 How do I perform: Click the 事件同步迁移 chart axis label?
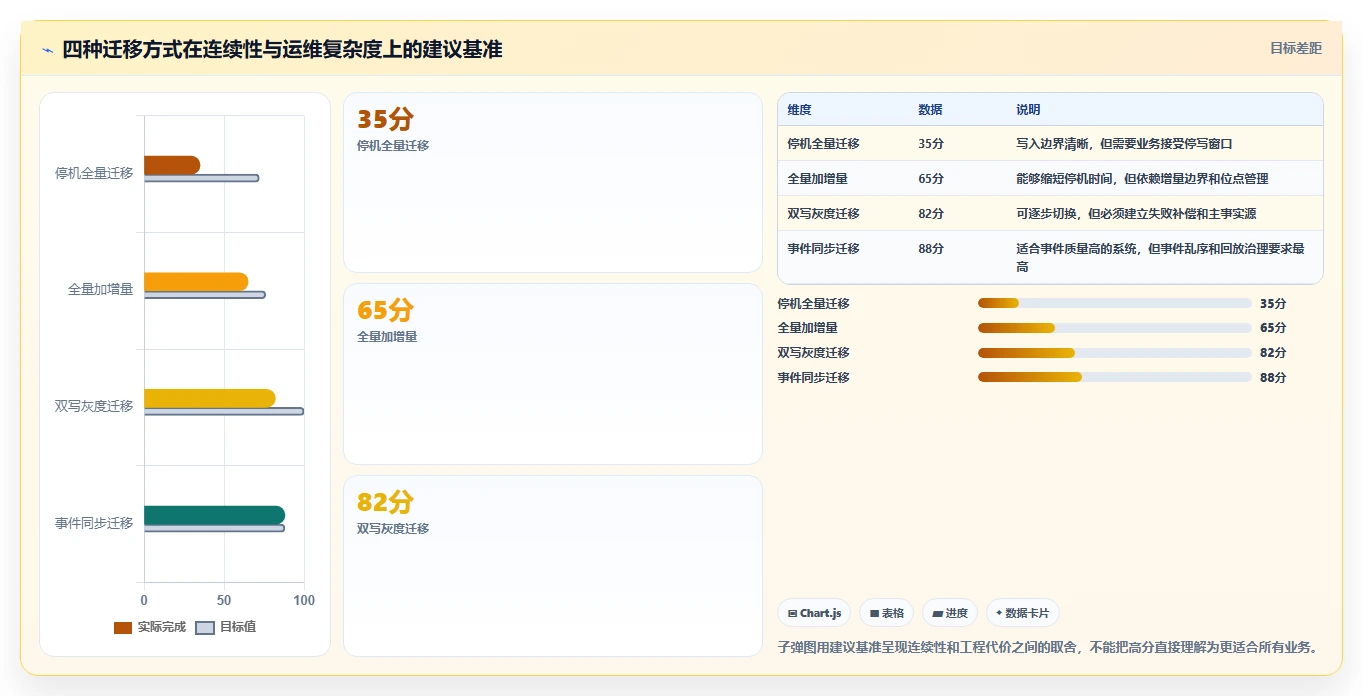point(94,523)
